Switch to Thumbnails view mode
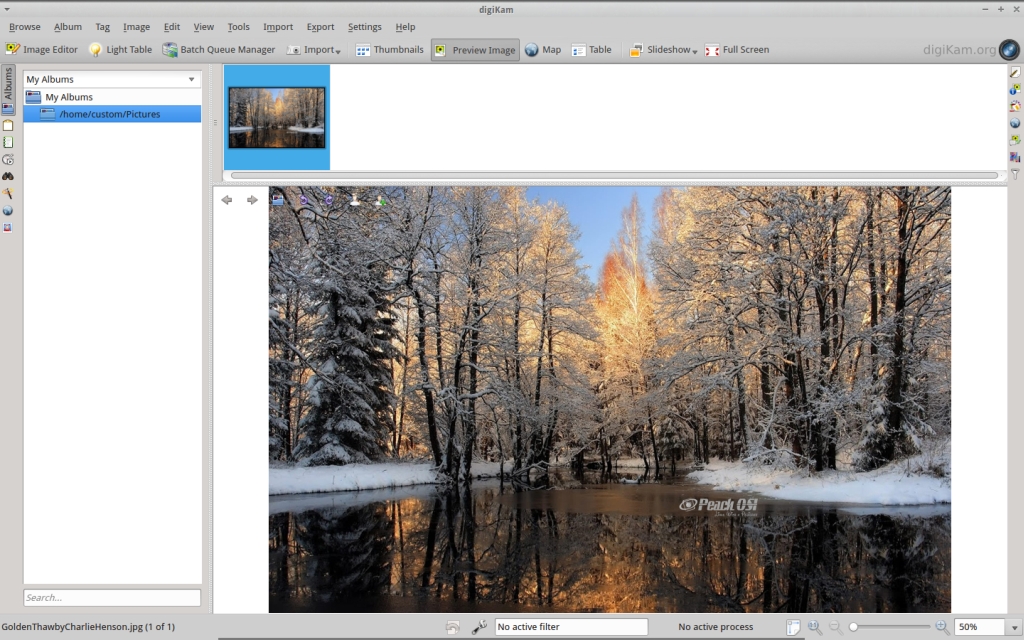The width and height of the screenshot is (1024, 640). (x=389, y=50)
